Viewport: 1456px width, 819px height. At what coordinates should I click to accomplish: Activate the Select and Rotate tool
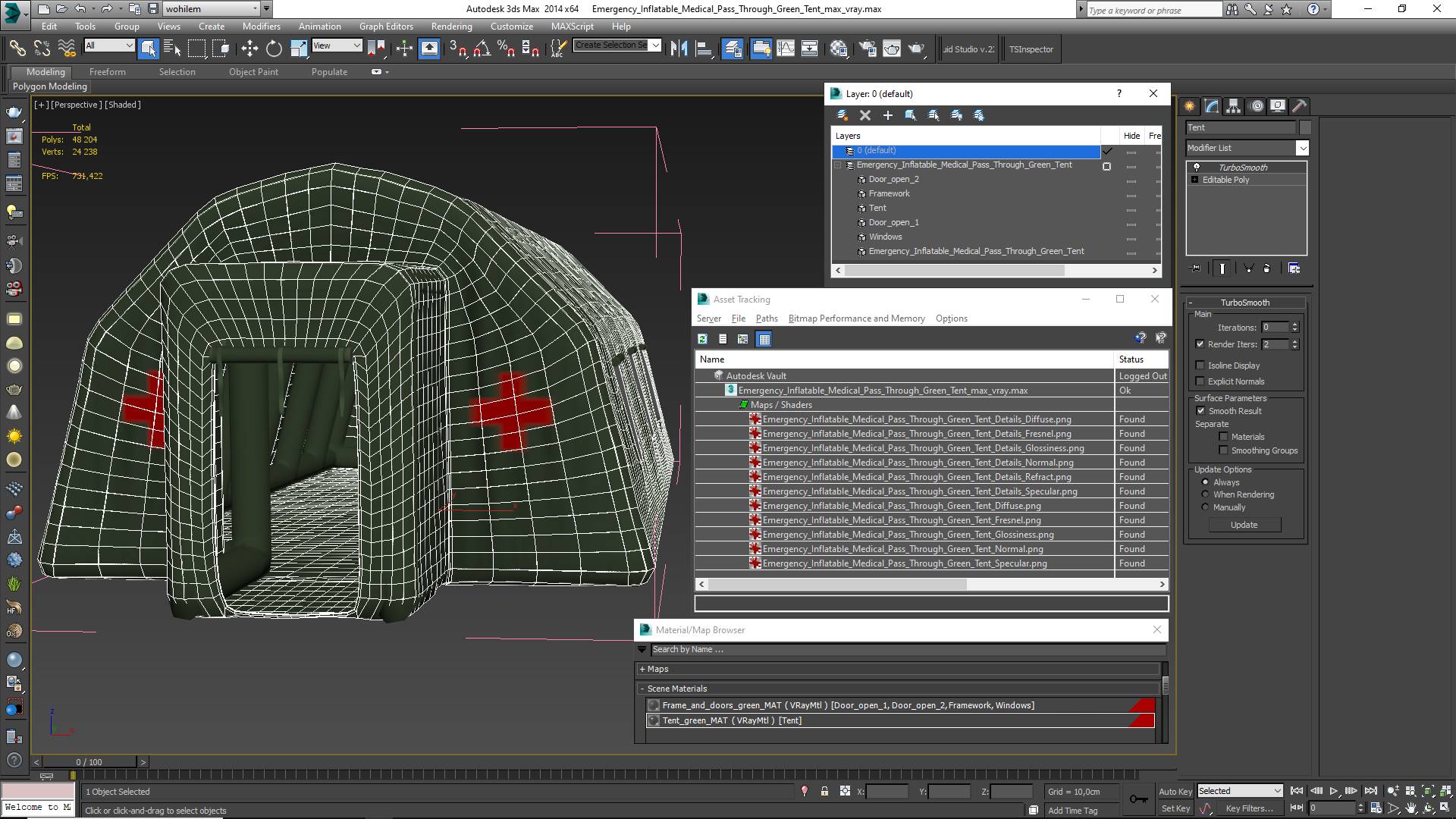(x=274, y=49)
